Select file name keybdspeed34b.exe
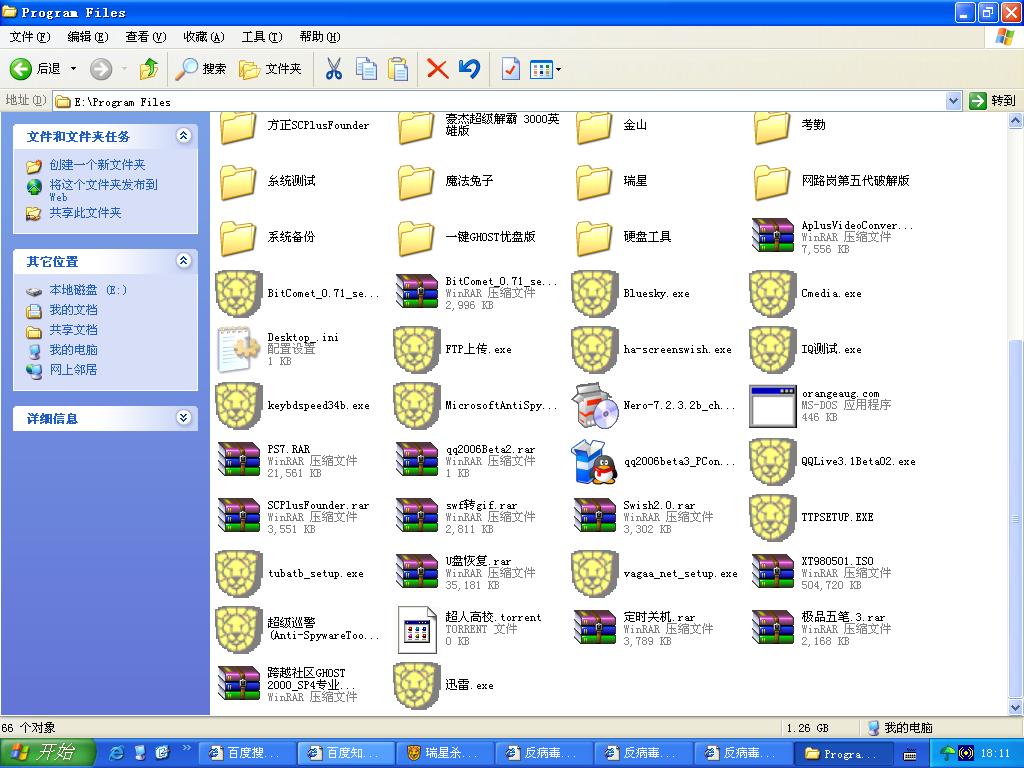Image resolution: width=1024 pixels, height=768 pixels. coord(319,406)
